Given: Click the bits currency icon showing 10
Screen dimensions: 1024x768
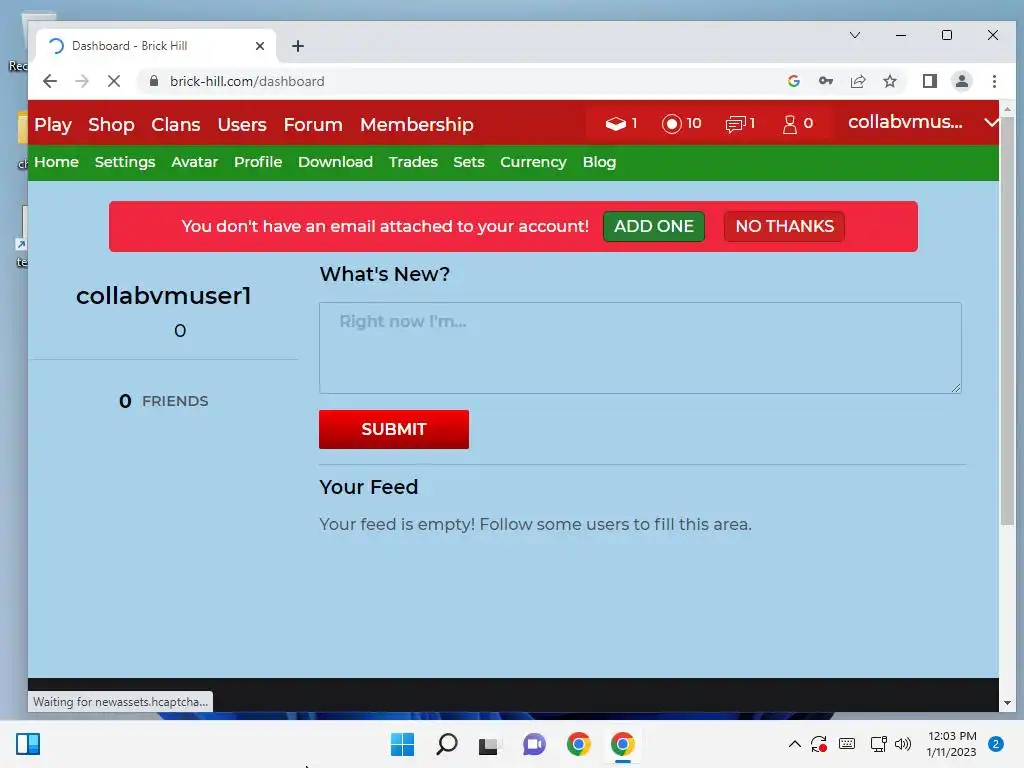Looking at the screenshot, I should (x=671, y=123).
